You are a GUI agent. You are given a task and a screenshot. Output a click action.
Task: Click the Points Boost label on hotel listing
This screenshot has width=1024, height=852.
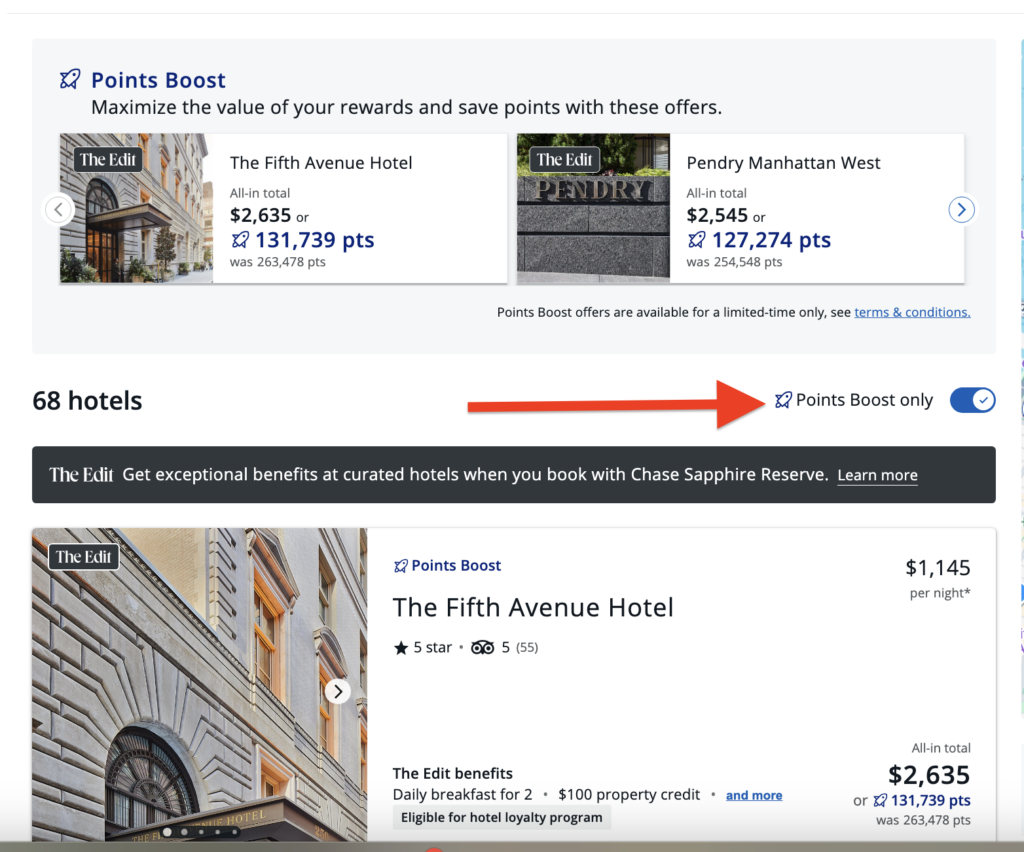[456, 565]
